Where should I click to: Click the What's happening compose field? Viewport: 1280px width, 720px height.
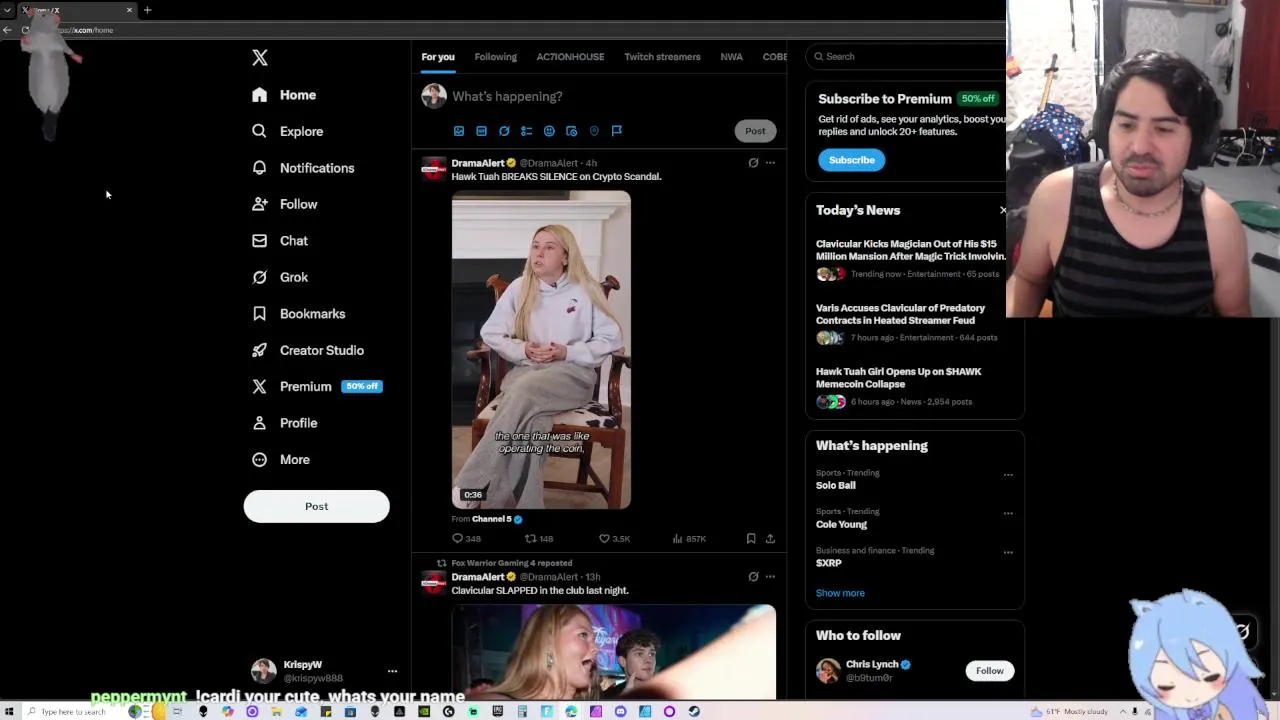click(x=610, y=96)
